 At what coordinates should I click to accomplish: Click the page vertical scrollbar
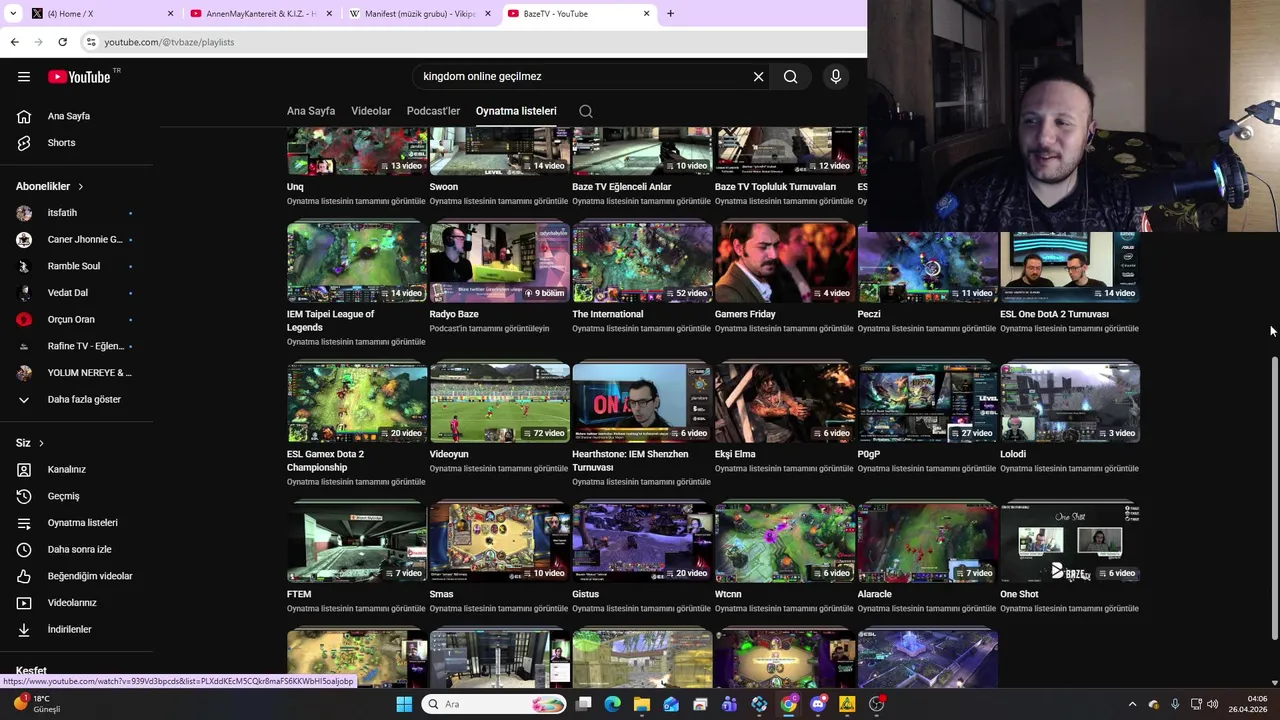click(x=1273, y=497)
